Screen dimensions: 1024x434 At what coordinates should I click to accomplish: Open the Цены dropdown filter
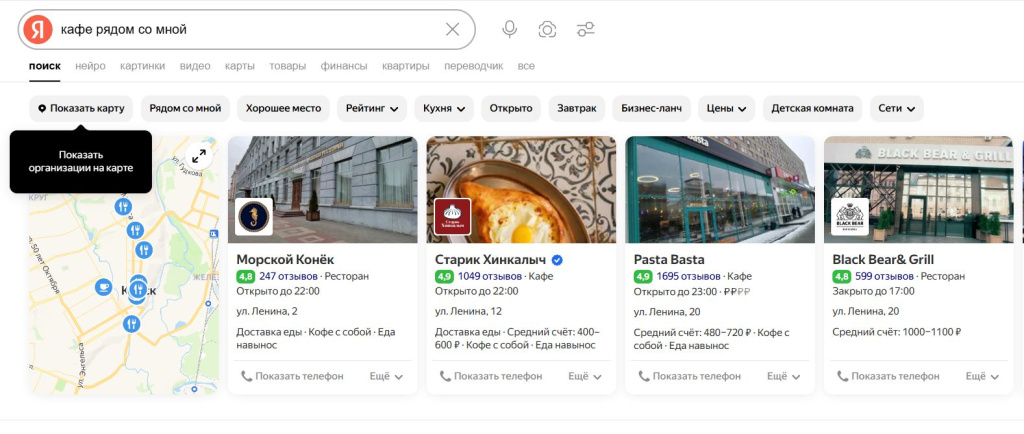coord(726,108)
